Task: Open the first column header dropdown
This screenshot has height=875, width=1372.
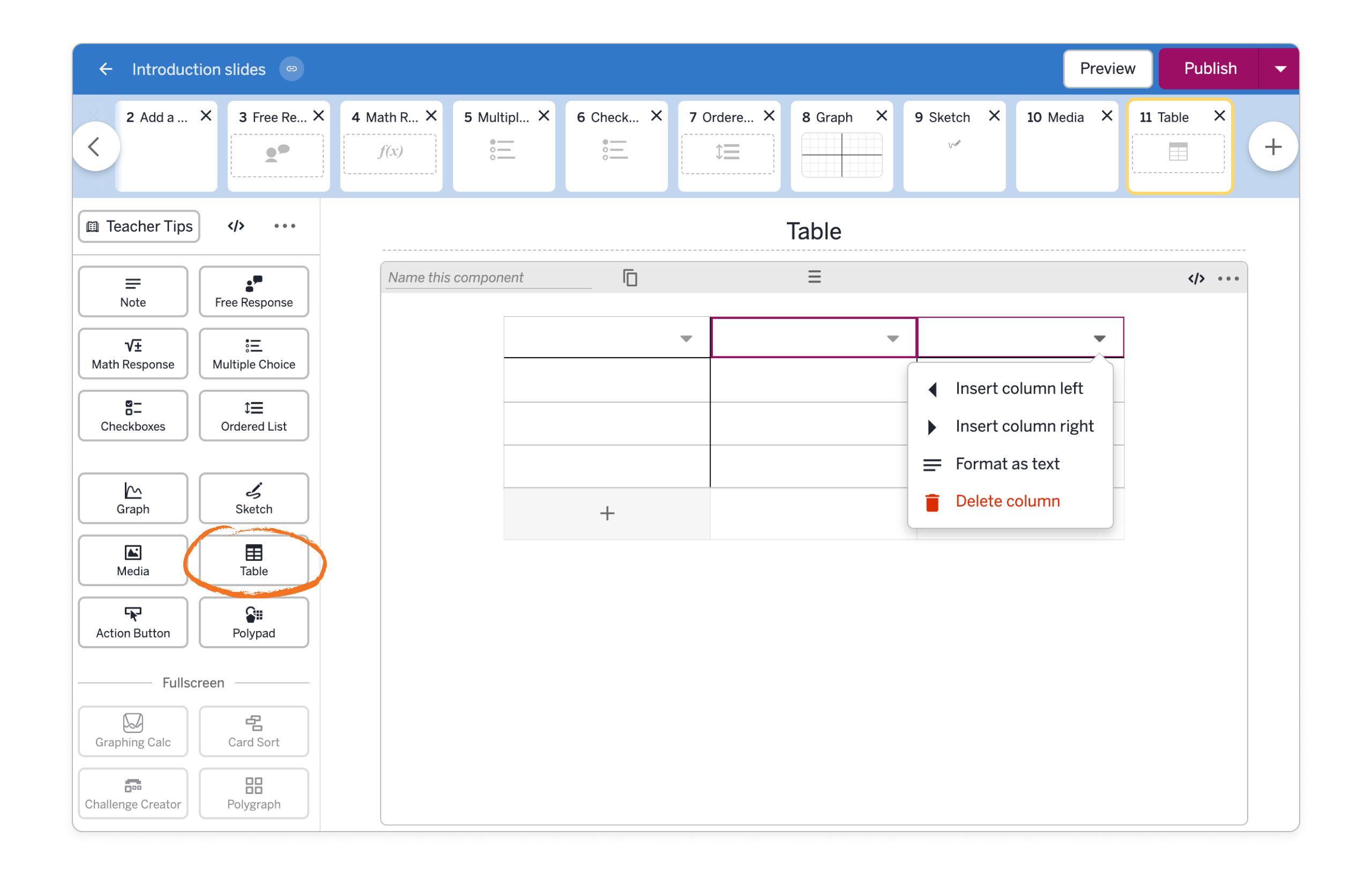Action: (x=686, y=339)
